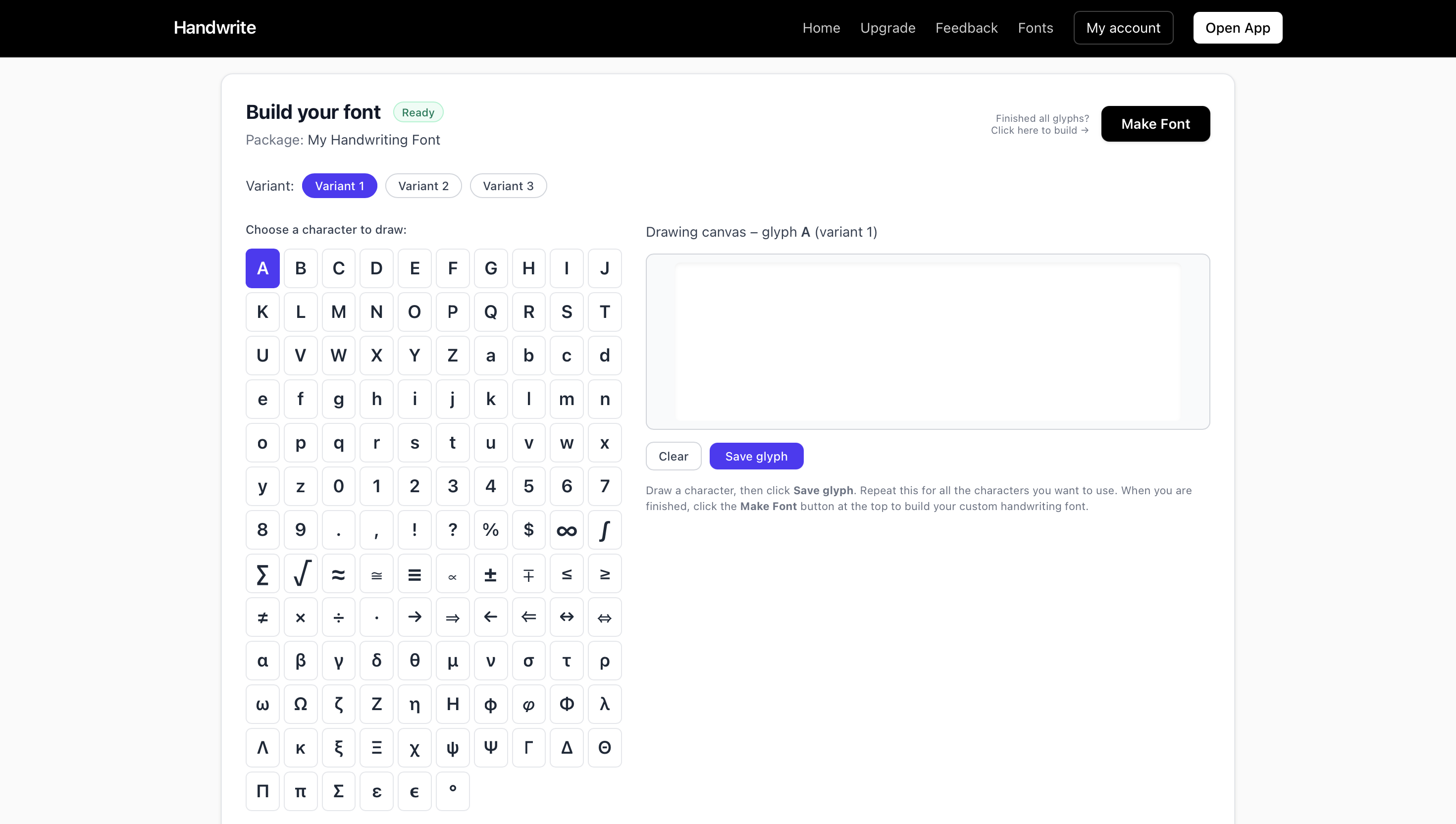The height and width of the screenshot is (824, 1456).
Task: Clear the drawing canvas
Action: pyautogui.click(x=673, y=456)
